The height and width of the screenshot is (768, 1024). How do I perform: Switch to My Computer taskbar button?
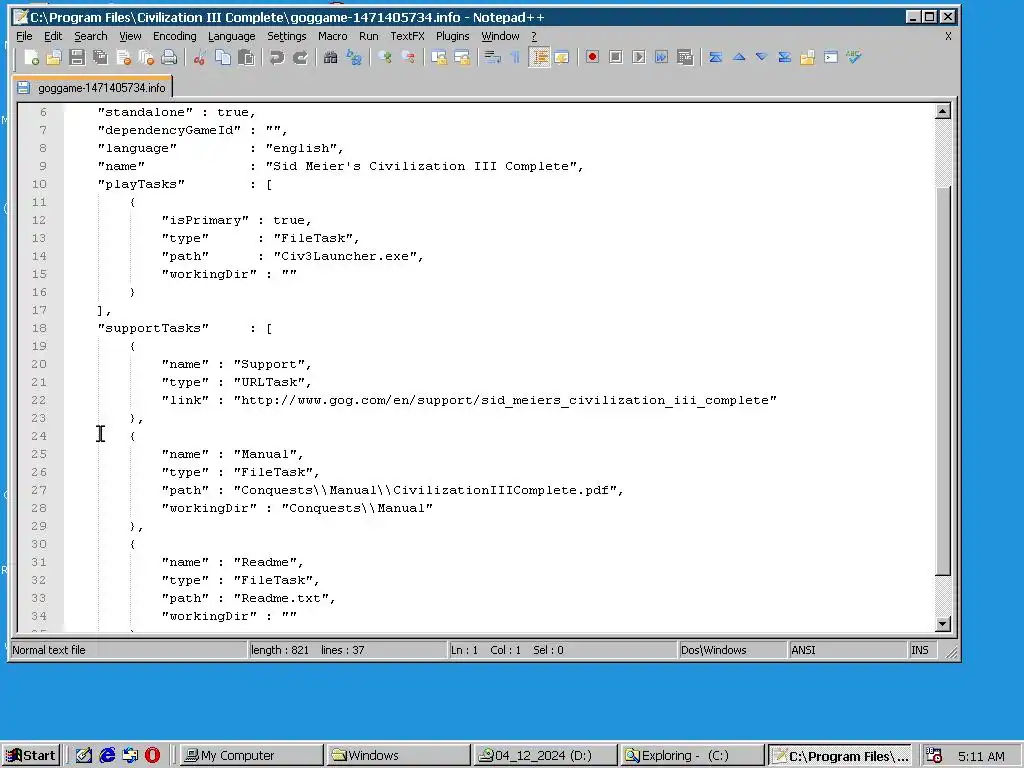click(251, 756)
